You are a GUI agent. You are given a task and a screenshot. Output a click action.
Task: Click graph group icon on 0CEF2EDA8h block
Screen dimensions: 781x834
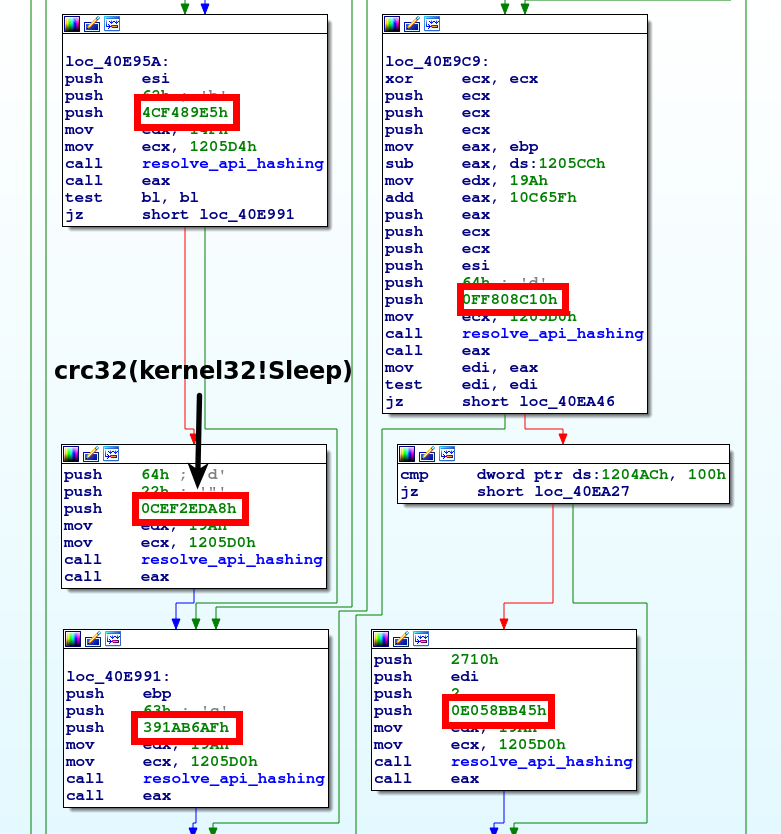[x=111, y=454]
